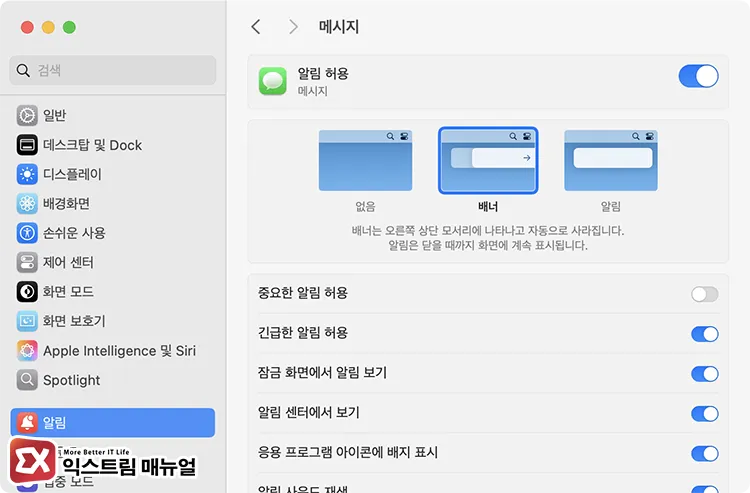This screenshot has width=750, height=493.
Task: Go forward with the right chevron
Action: coord(293,27)
